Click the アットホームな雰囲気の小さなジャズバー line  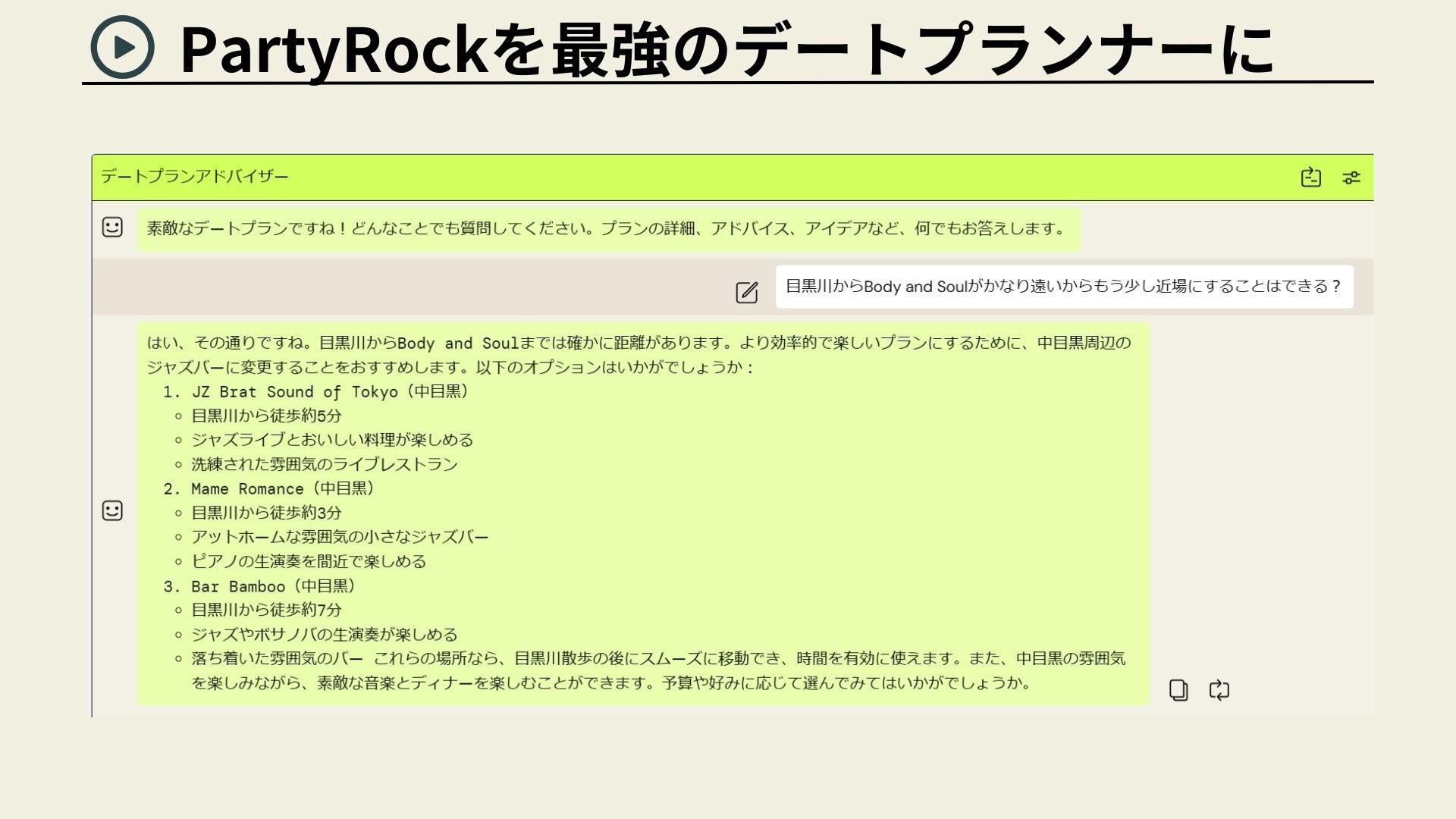[340, 537]
